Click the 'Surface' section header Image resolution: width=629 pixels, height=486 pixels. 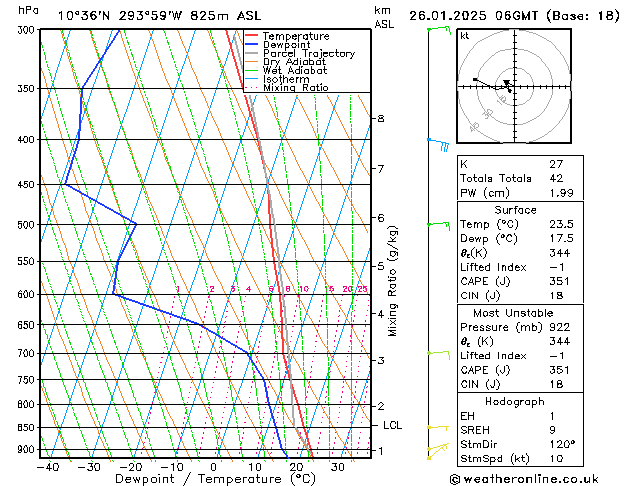tap(515, 210)
